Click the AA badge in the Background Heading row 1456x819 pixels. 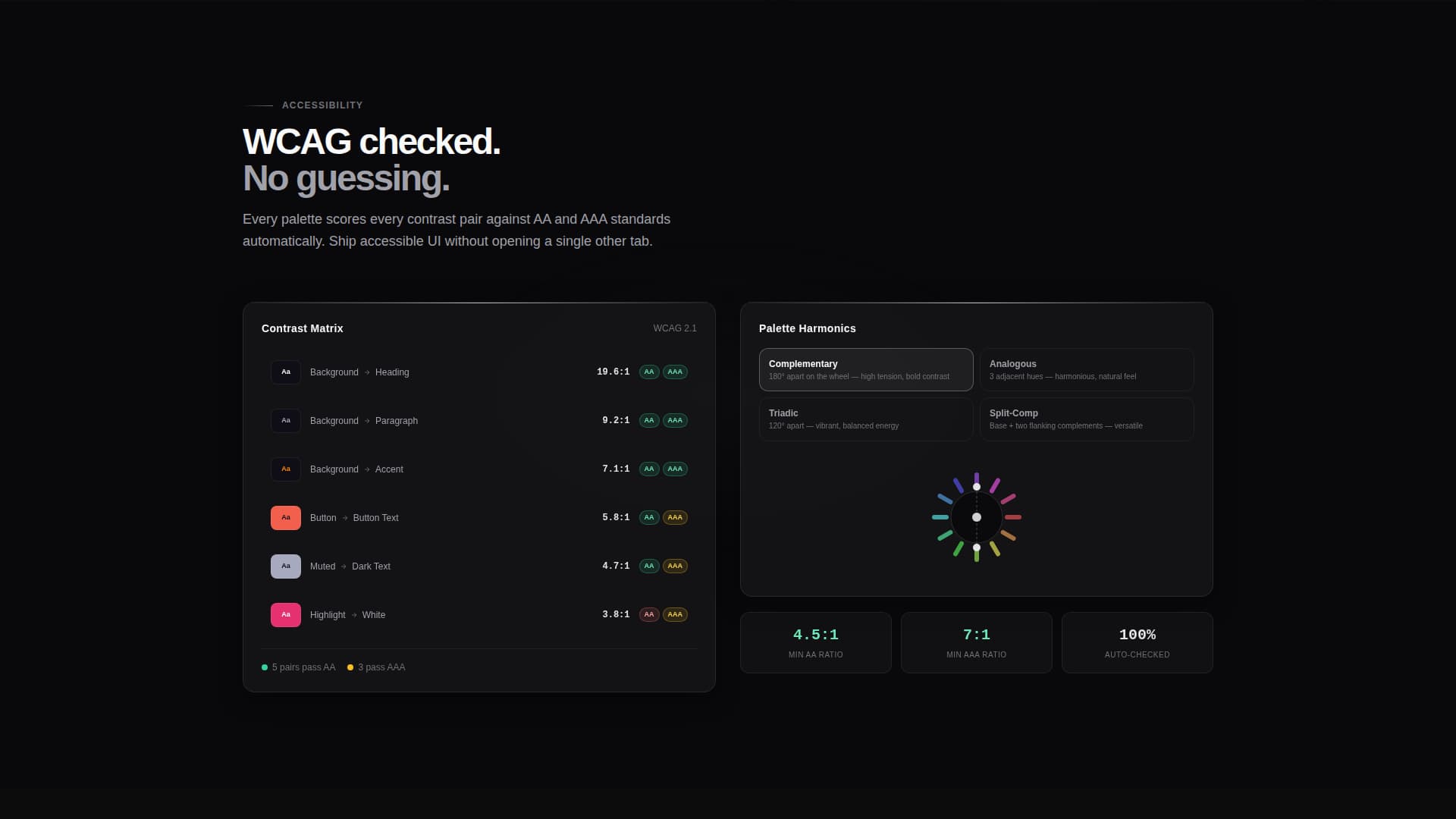coord(649,372)
